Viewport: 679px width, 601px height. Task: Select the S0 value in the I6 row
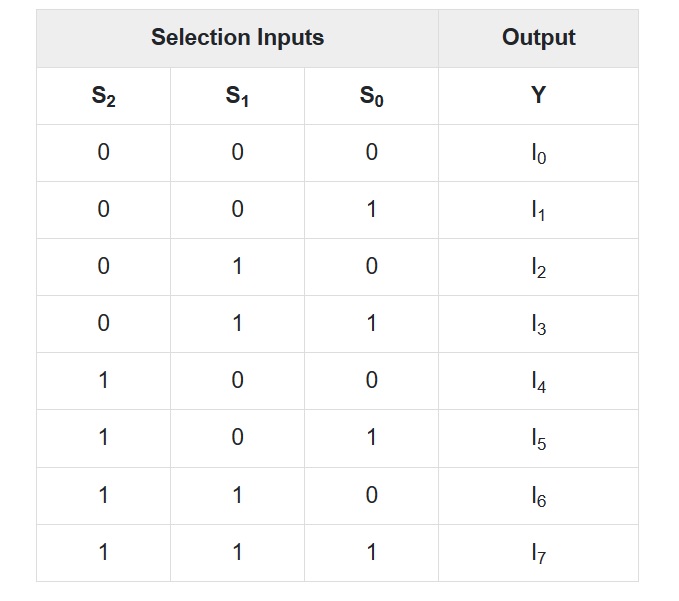[x=371, y=495]
